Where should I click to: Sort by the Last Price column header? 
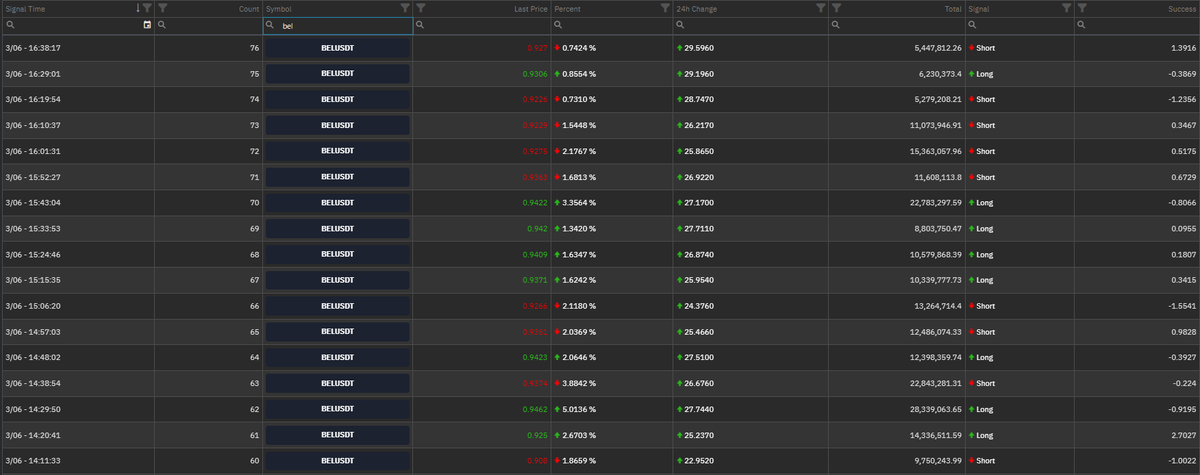(x=530, y=8)
